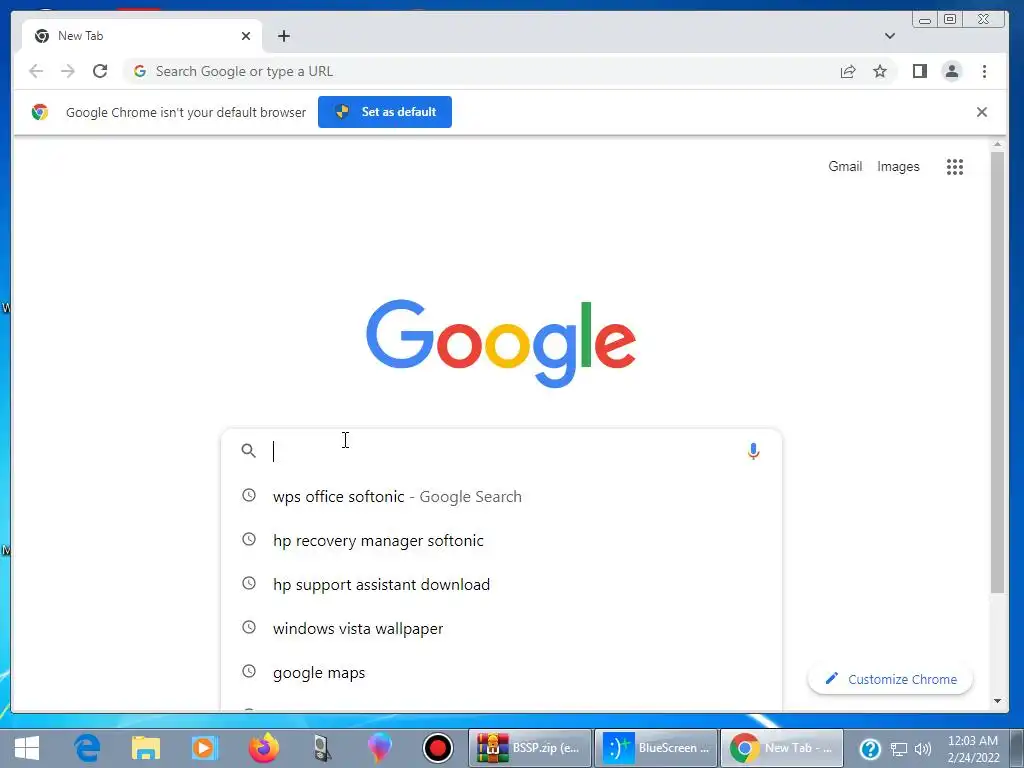The image size is (1024, 768).
Task: Click the colorful balloon taskbar icon
Action: [x=379, y=748]
